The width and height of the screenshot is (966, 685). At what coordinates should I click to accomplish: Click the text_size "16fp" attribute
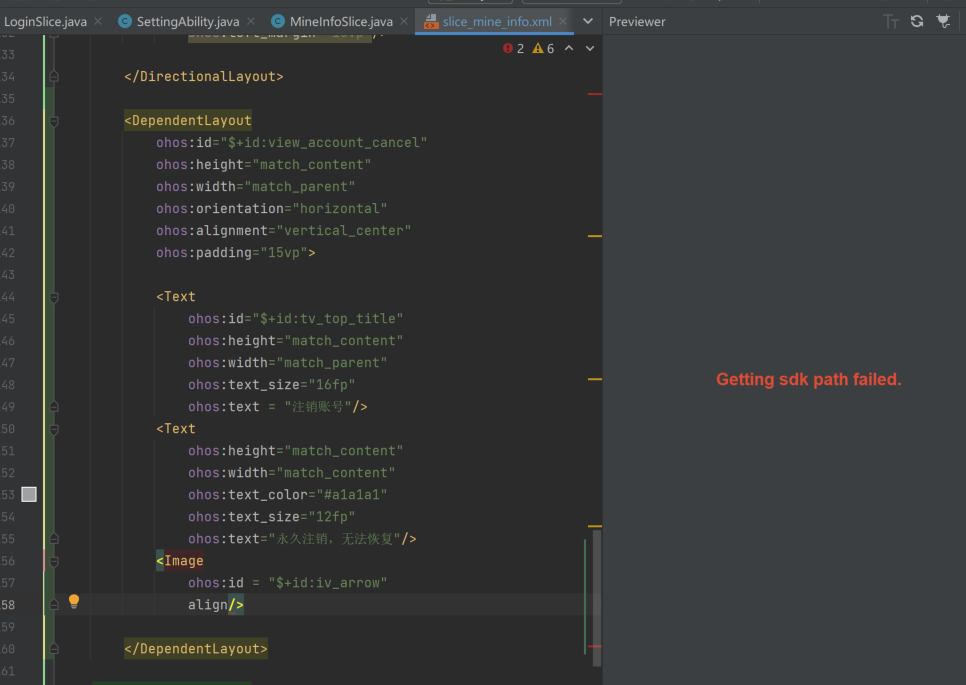pyautogui.click(x=272, y=385)
